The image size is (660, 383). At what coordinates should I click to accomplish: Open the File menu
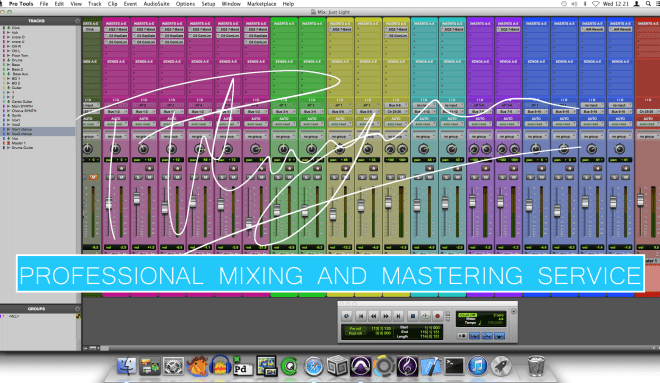tap(44, 3)
